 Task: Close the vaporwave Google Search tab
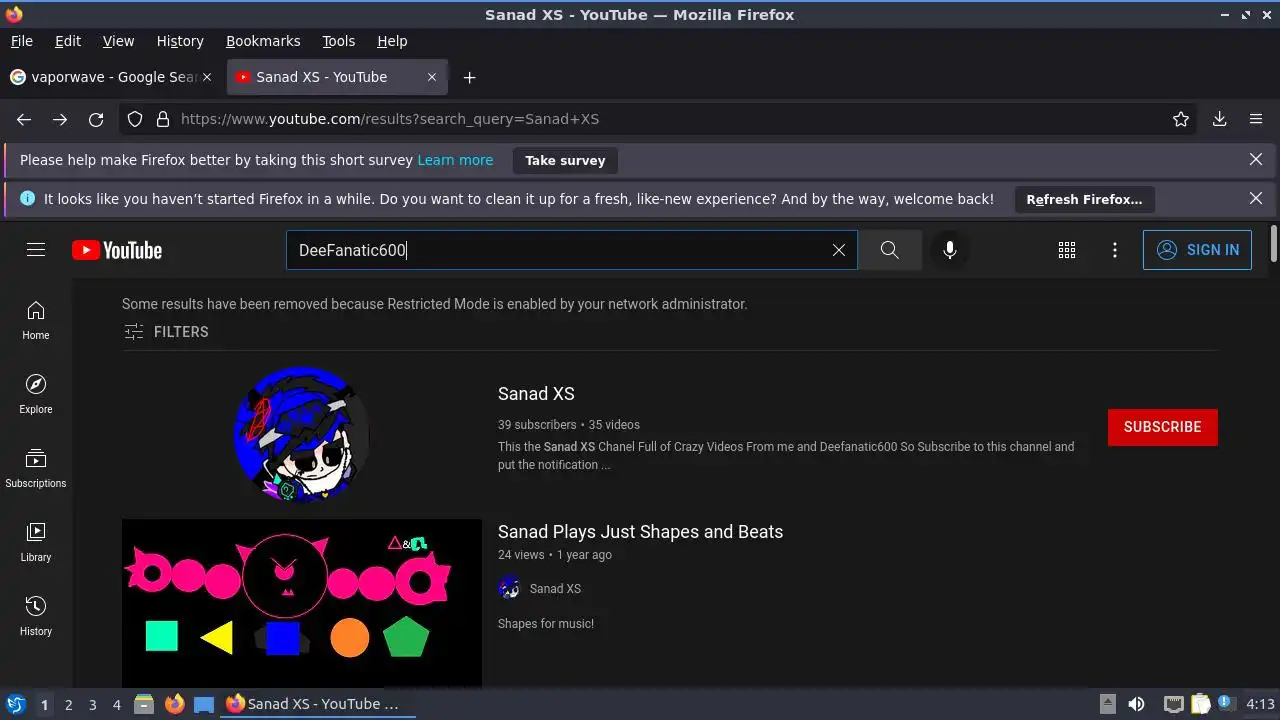click(207, 77)
